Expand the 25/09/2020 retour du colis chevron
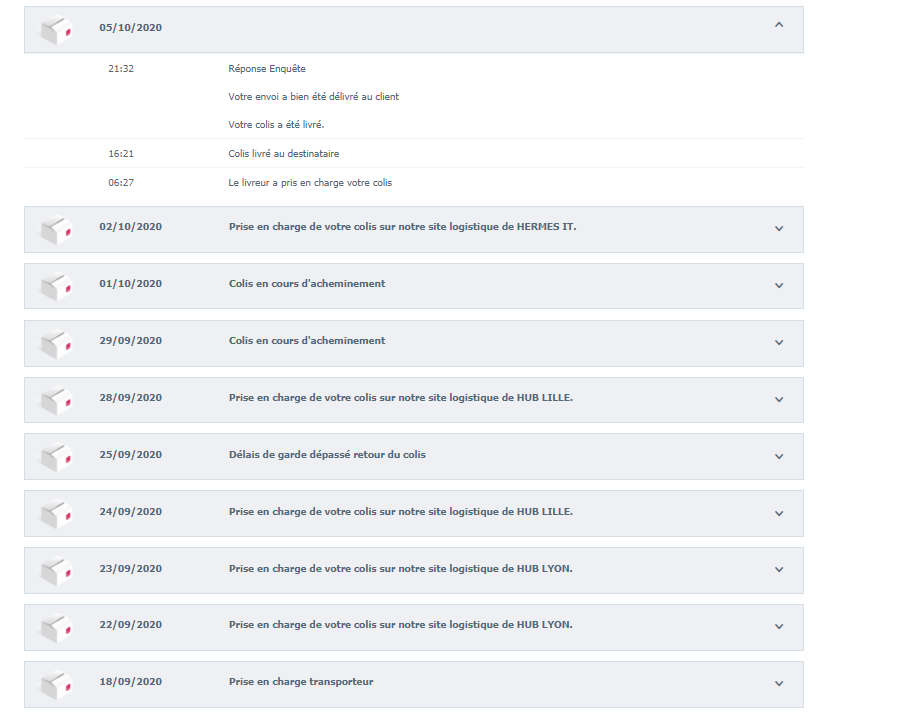 tap(779, 456)
